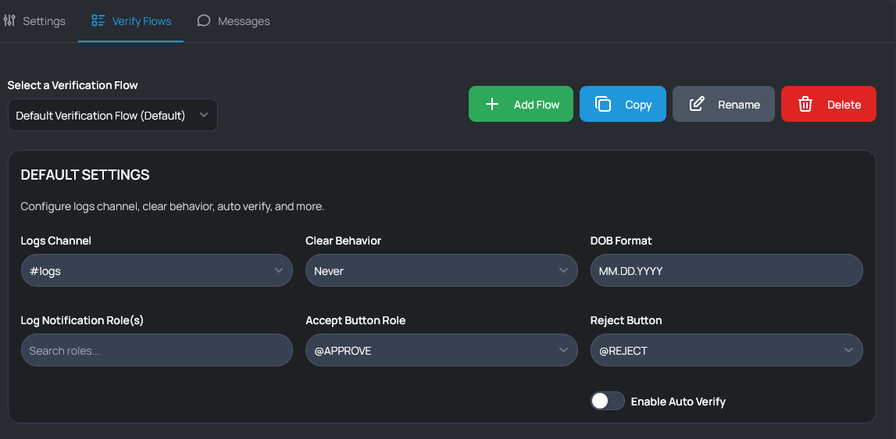Open the Select a Verification Flow dropdown

pos(113,115)
